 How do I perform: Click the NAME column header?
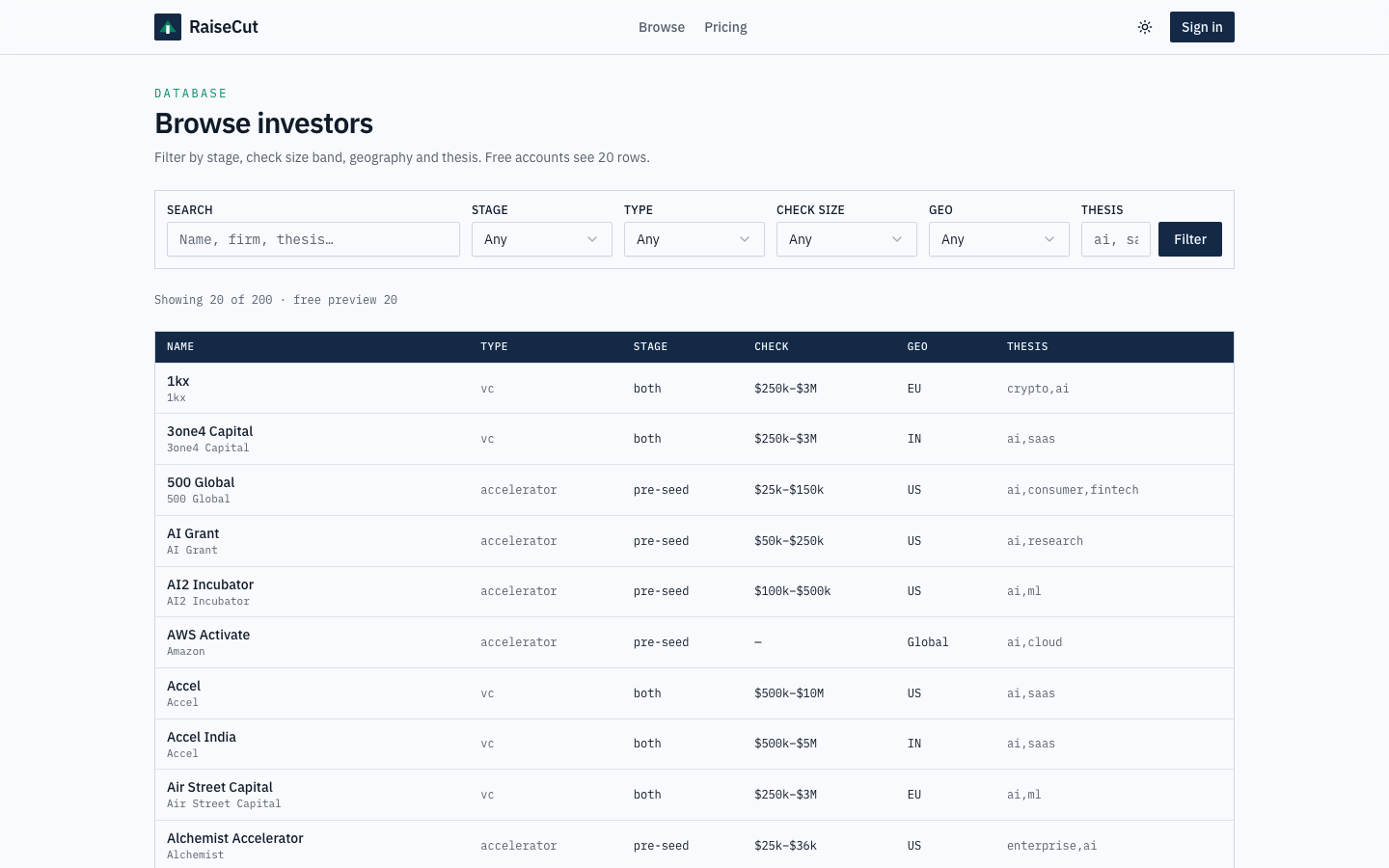click(x=180, y=346)
